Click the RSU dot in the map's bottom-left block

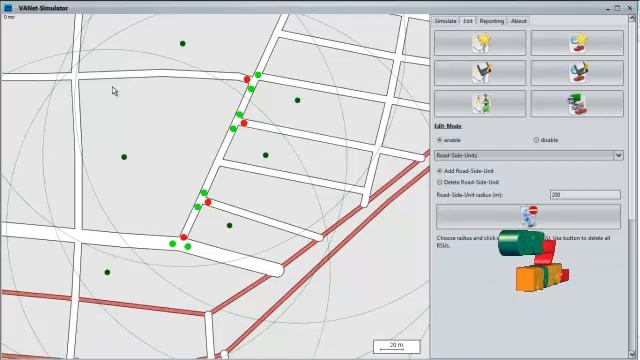tap(107, 272)
